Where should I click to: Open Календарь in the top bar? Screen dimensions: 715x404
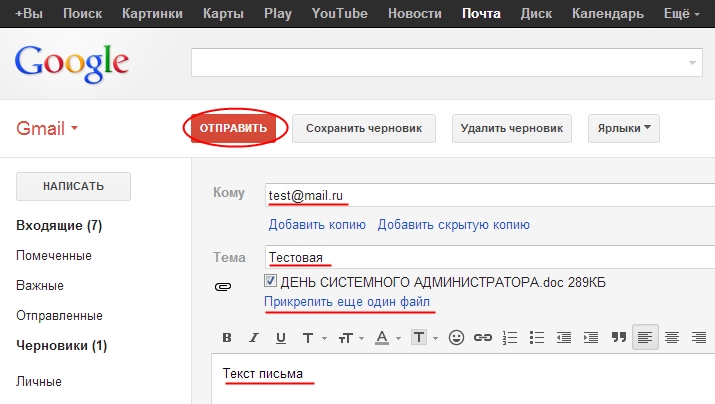coord(608,14)
